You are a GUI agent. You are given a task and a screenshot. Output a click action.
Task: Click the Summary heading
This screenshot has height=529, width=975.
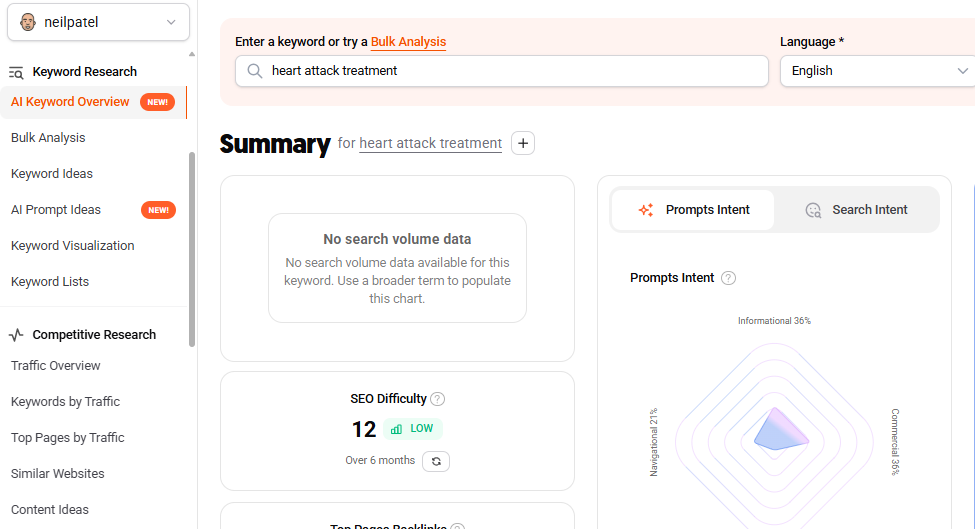click(x=275, y=144)
